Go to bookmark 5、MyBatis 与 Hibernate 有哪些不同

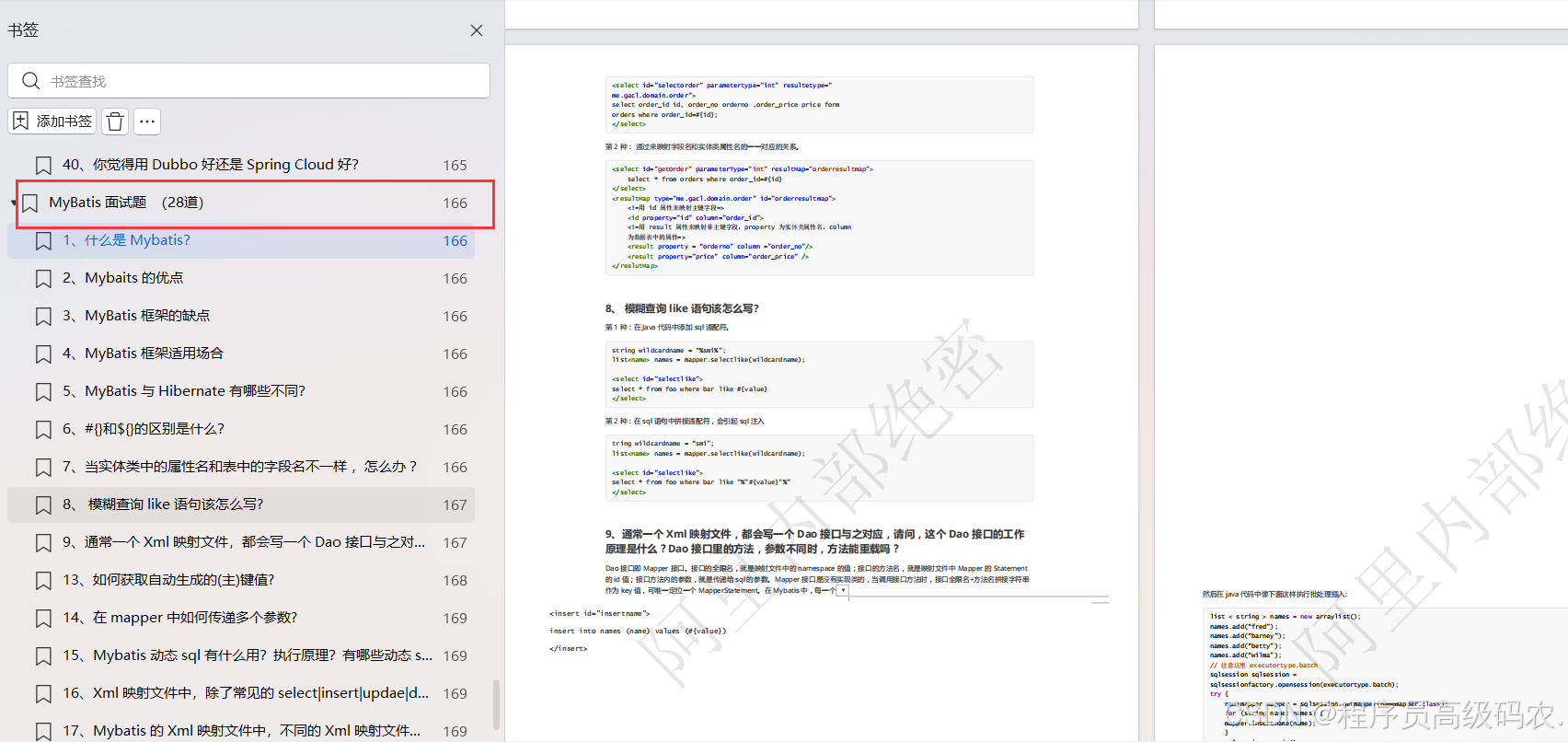[x=241, y=391]
